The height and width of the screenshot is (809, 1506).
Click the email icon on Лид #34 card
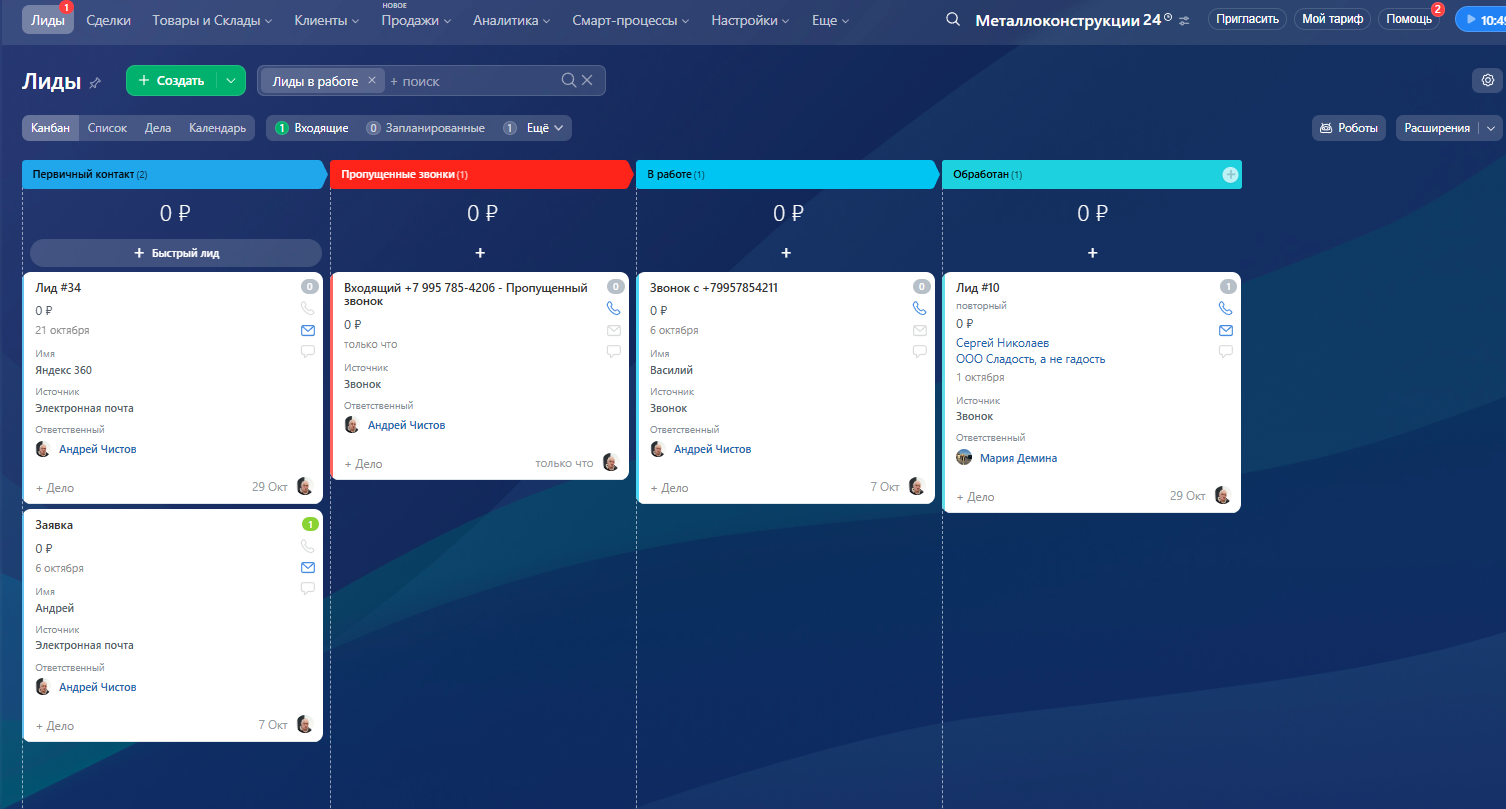coord(308,330)
